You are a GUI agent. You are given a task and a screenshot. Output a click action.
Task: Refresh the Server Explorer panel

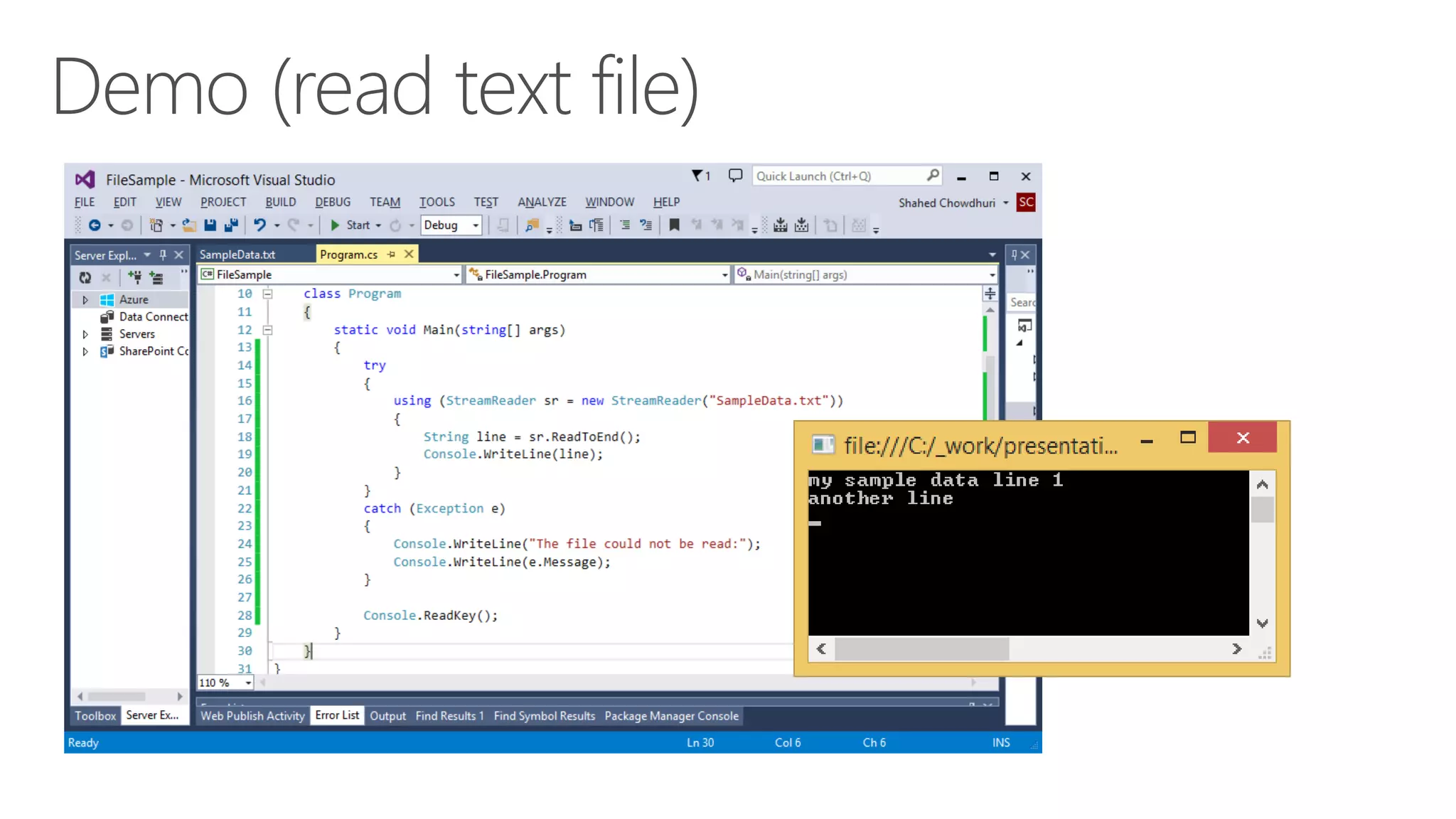[85, 277]
